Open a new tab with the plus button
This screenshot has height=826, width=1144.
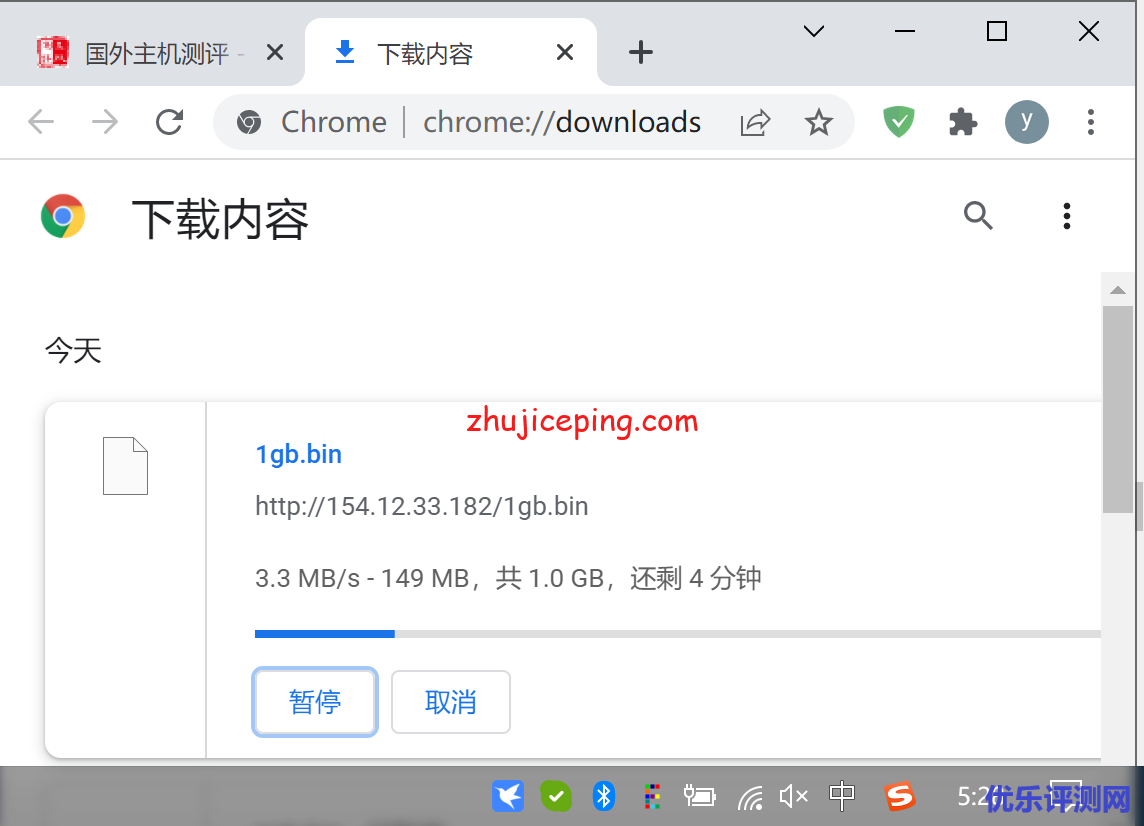[641, 53]
